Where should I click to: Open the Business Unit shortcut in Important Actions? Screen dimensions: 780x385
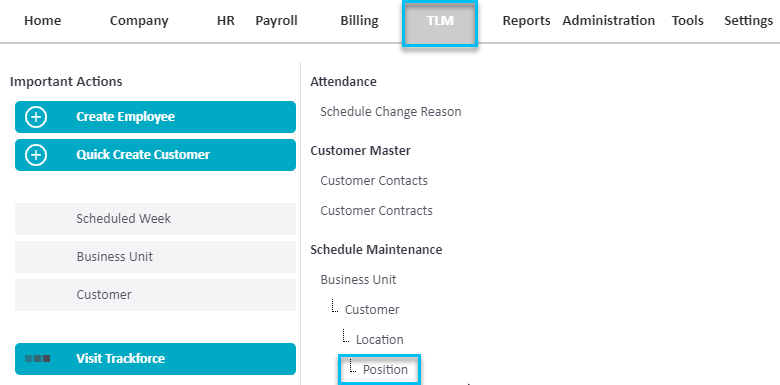(x=155, y=257)
